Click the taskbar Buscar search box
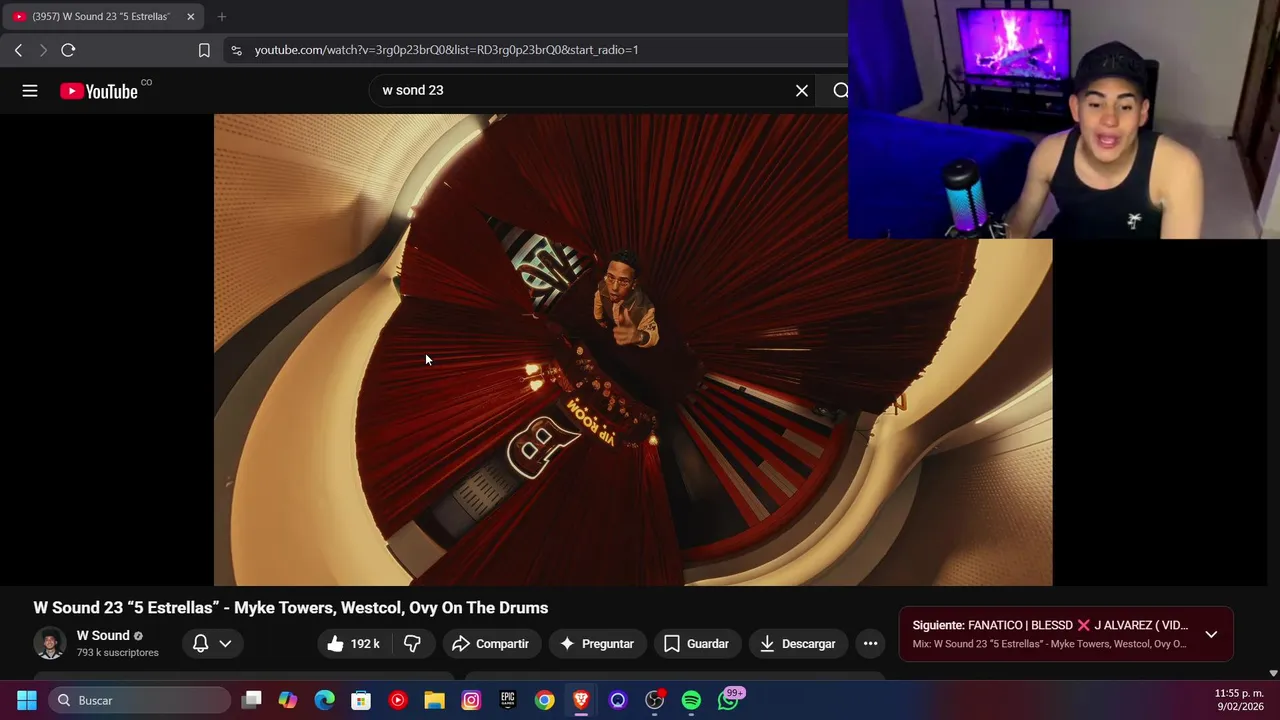This screenshot has width=1280, height=720. pos(139,700)
